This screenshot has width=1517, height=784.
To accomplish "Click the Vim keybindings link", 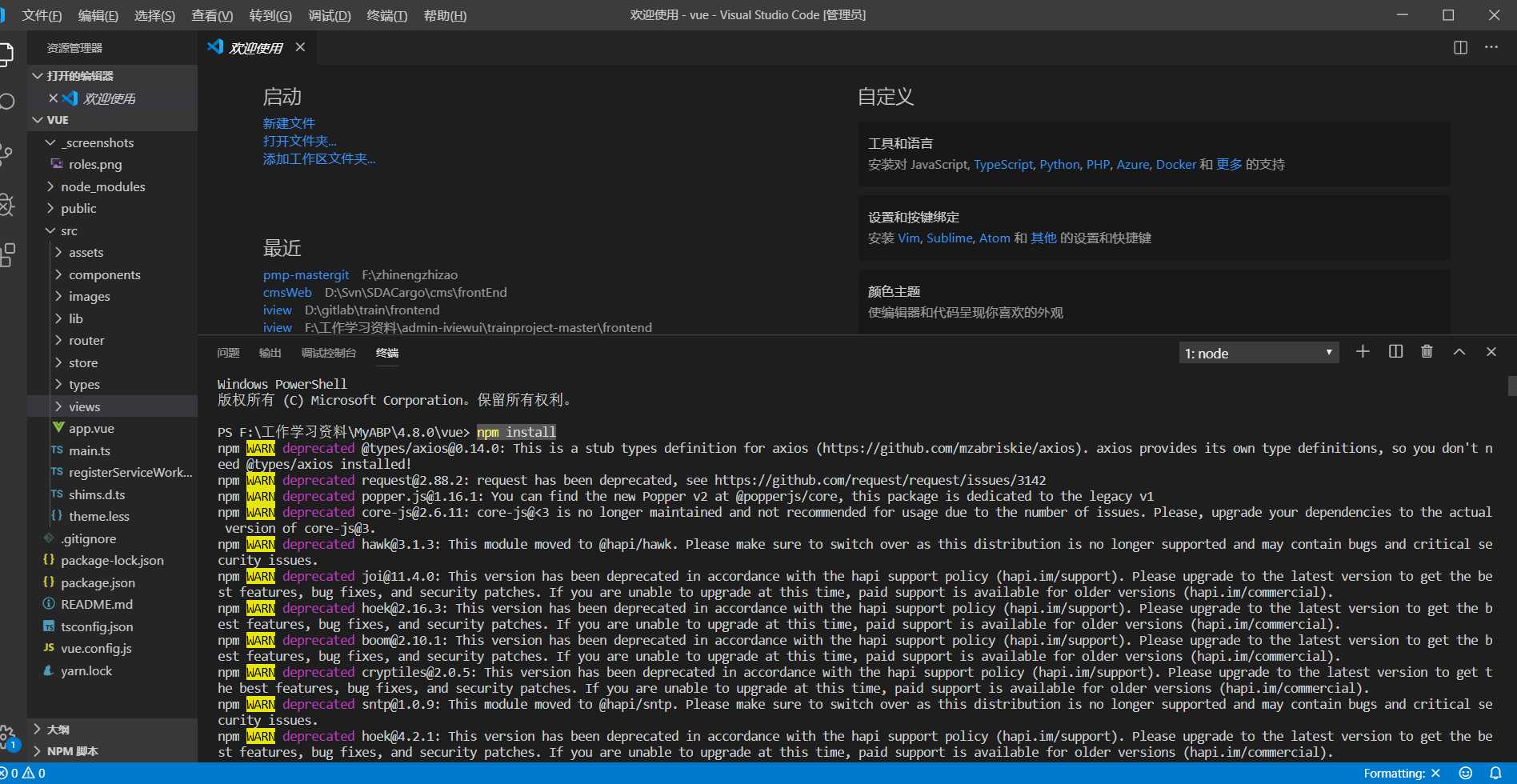I will (909, 238).
